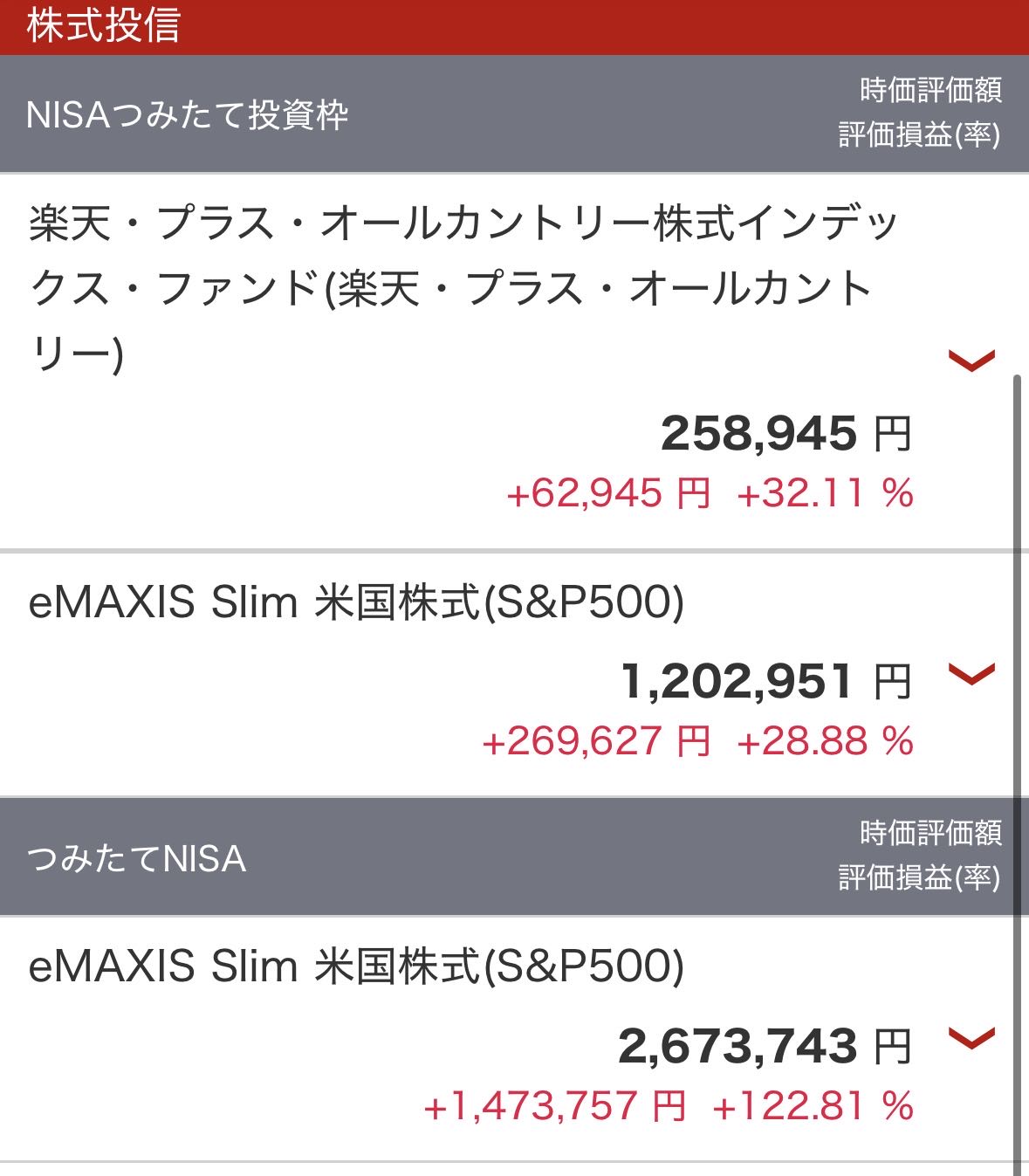Expand the 楽天・プラス・オールカントリー fund details chevron
The image size is (1029, 1176).
pos(971,360)
